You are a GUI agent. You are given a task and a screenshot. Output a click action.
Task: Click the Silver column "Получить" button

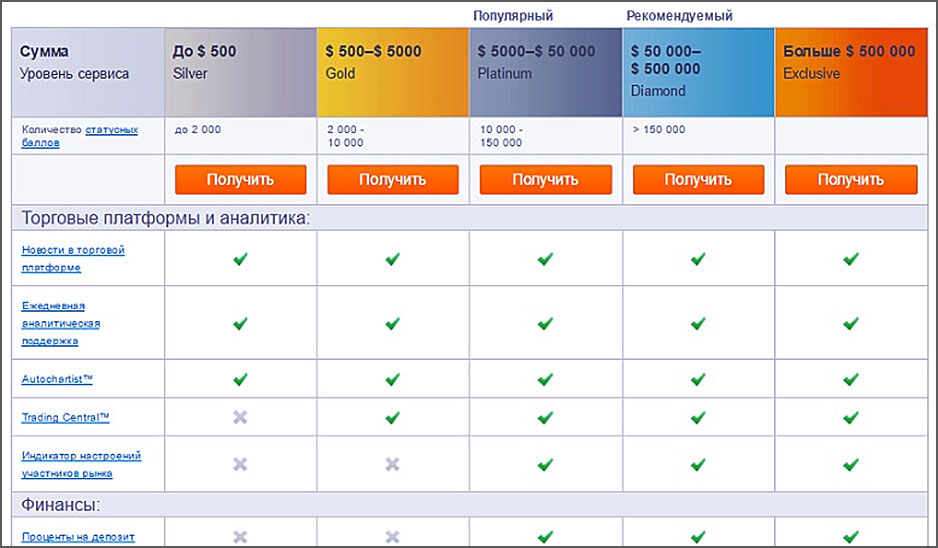[240, 180]
